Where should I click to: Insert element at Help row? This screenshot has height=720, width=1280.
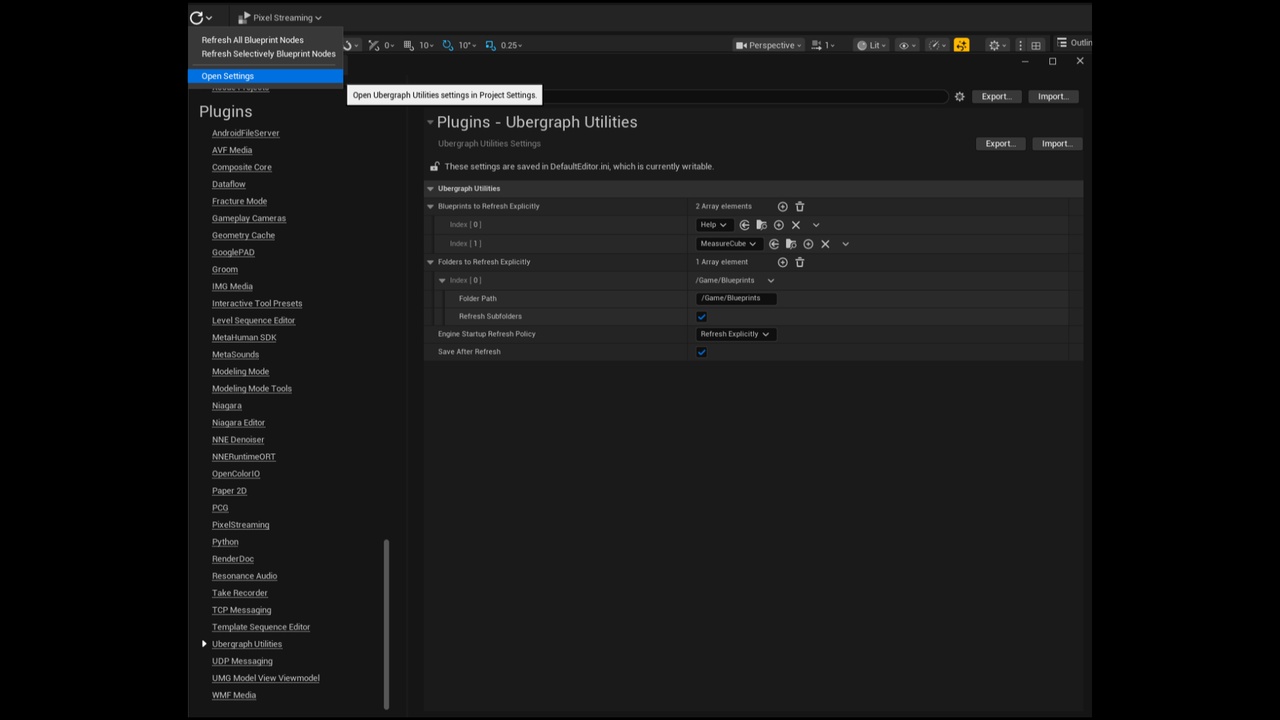(x=778, y=225)
